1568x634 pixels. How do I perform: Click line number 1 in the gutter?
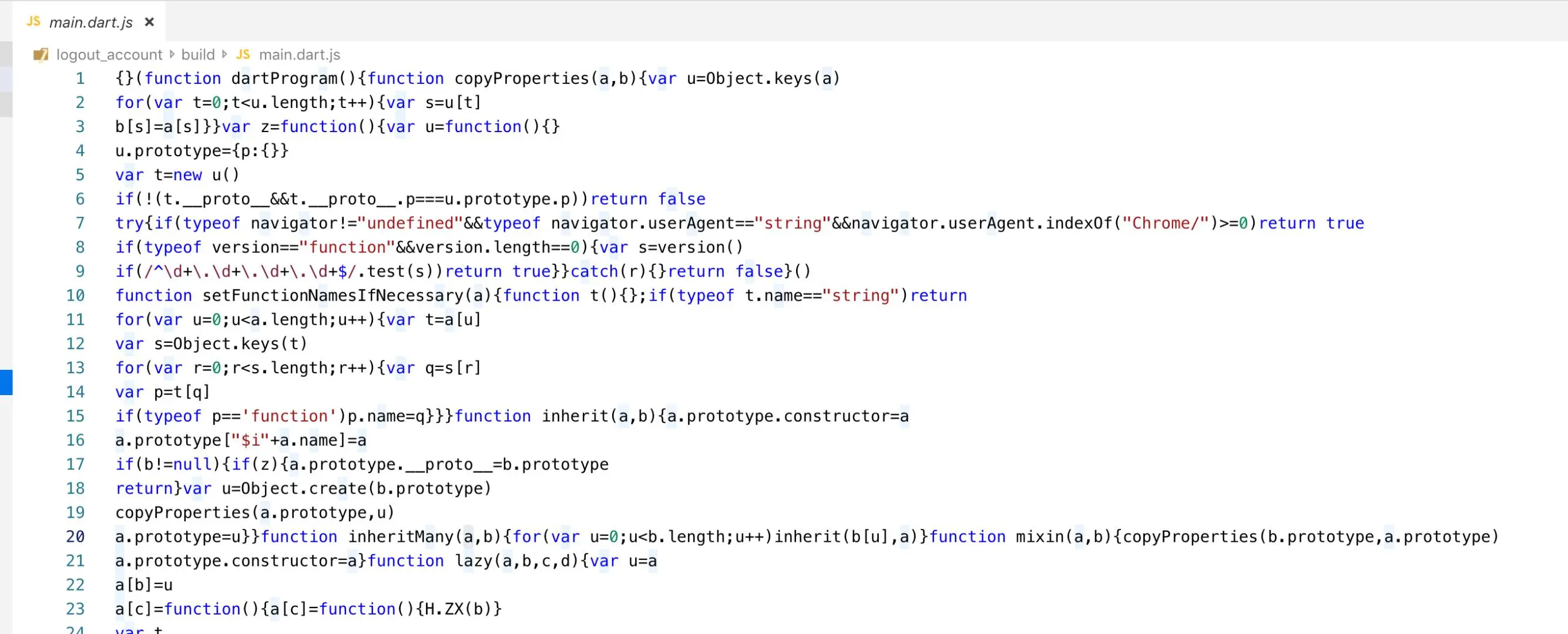80,79
